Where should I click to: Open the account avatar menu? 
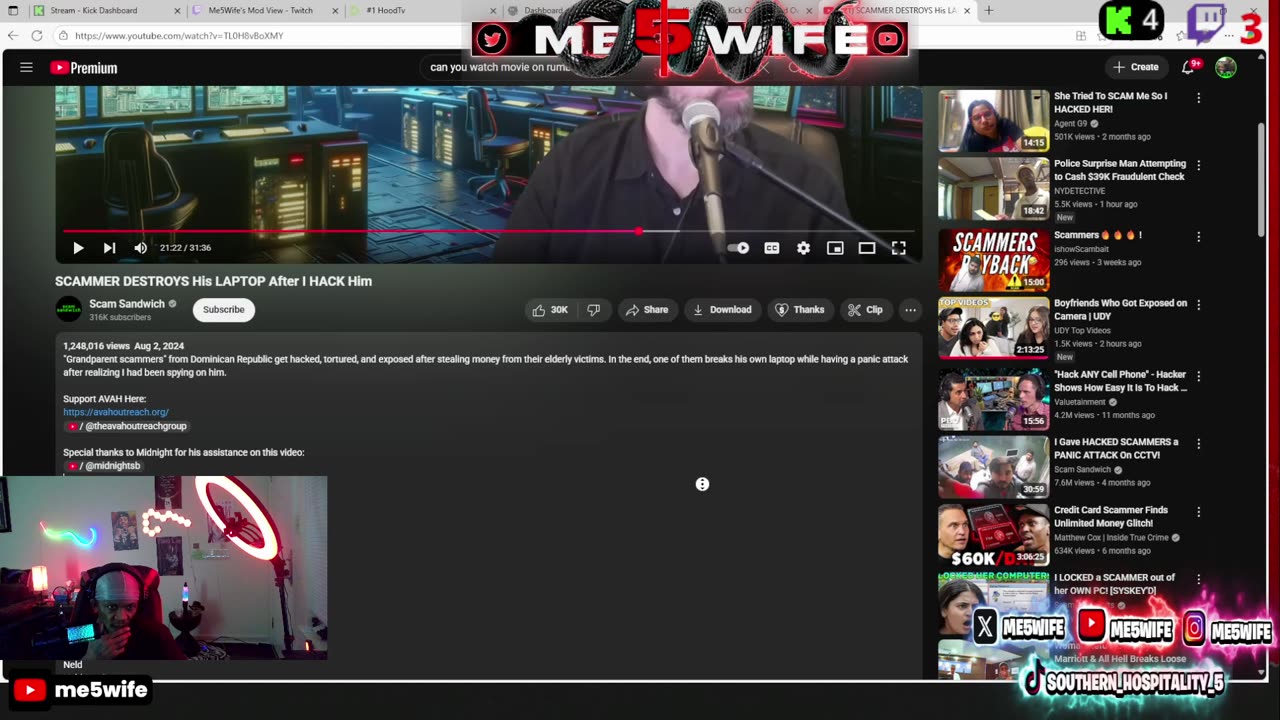point(1226,67)
